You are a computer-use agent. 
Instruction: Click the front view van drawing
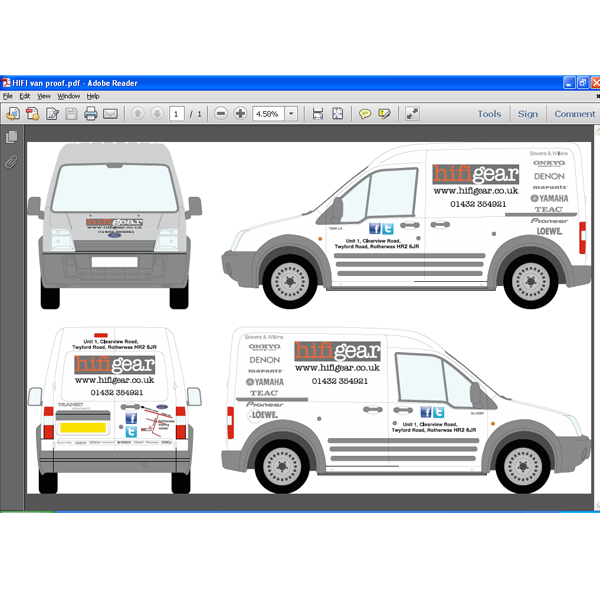[x=114, y=226]
